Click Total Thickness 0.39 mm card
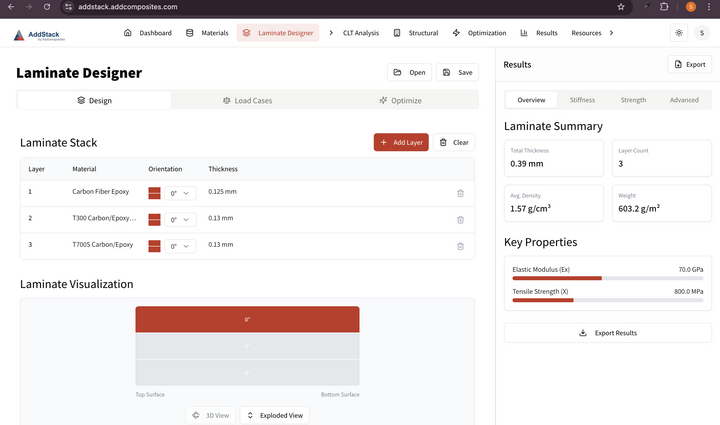Image resolution: width=720 pixels, height=425 pixels. (554, 158)
